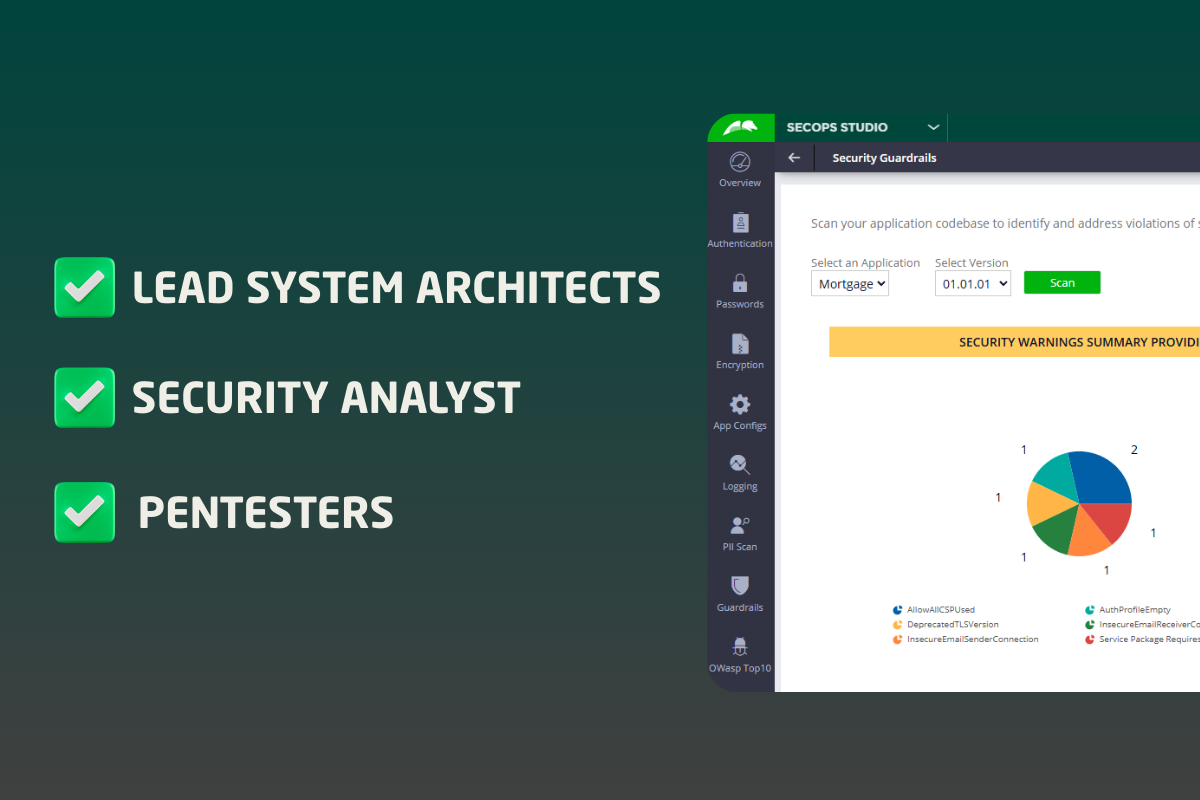Click the AllowAllCSPUsed legend entry

[x=934, y=609]
